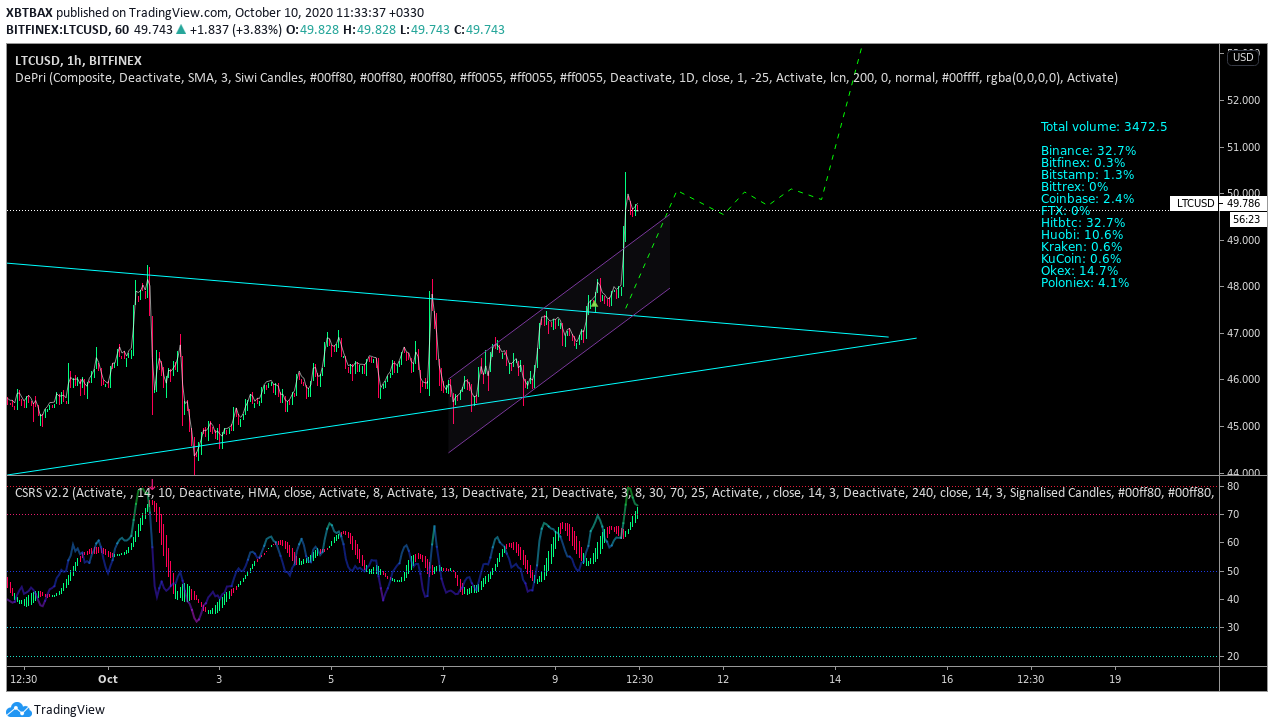1274x728 pixels.
Task: Click the TradingView cloud logo icon
Action: (x=17, y=709)
